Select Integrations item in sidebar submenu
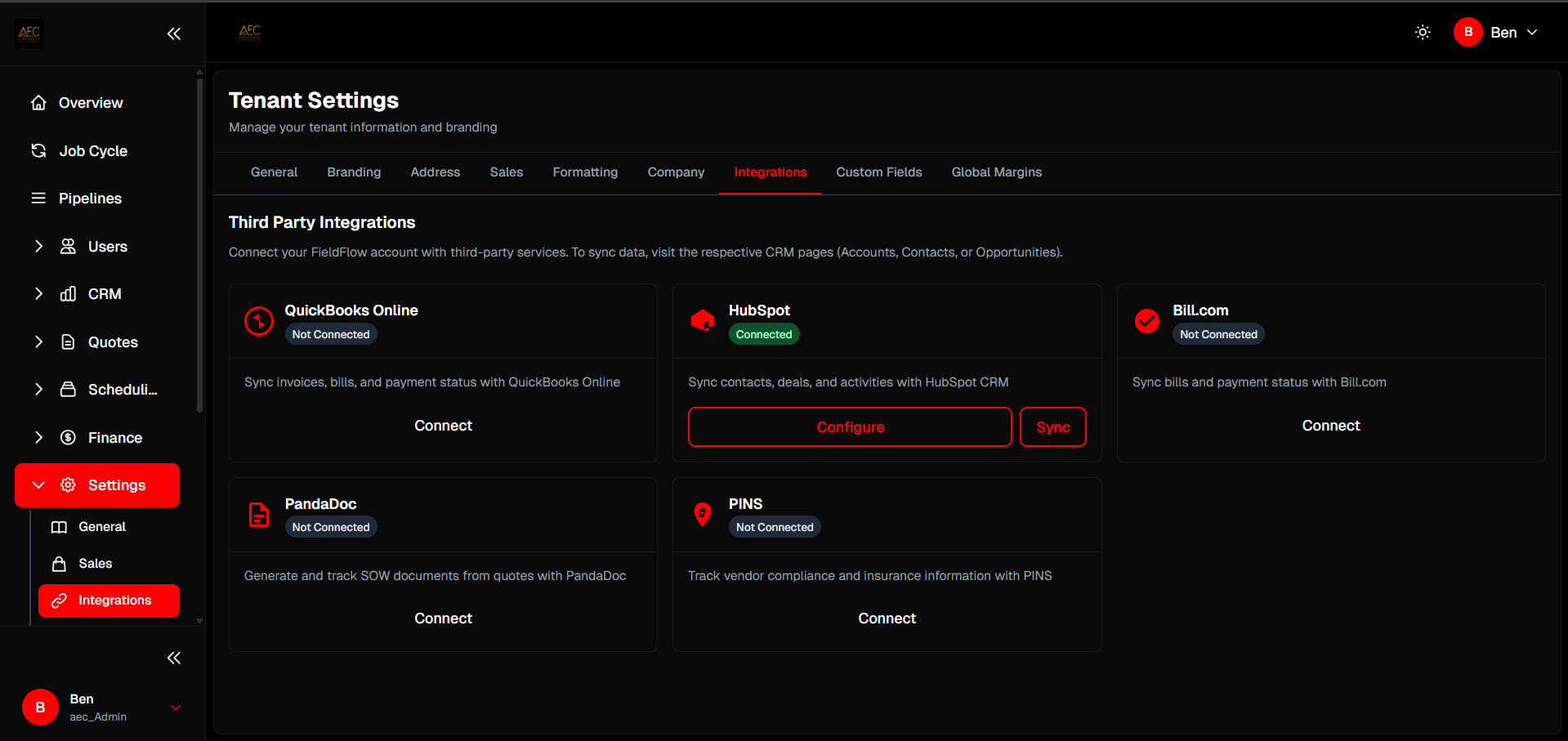Screen dimensions: 1568x741 pyautogui.click(x=109, y=600)
